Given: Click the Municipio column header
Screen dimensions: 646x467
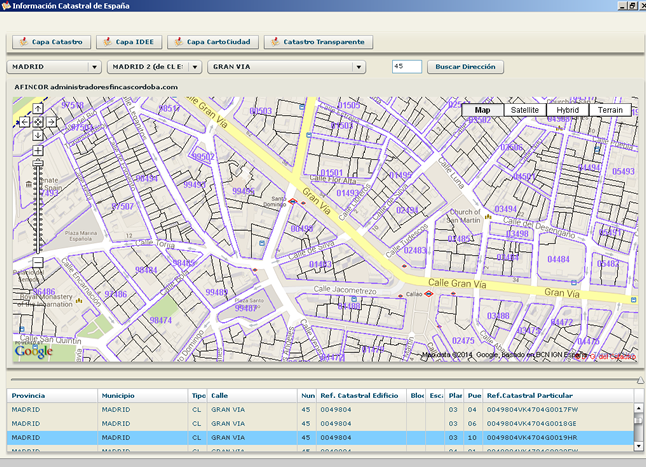Looking at the screenshot, I should click(143, 396).
